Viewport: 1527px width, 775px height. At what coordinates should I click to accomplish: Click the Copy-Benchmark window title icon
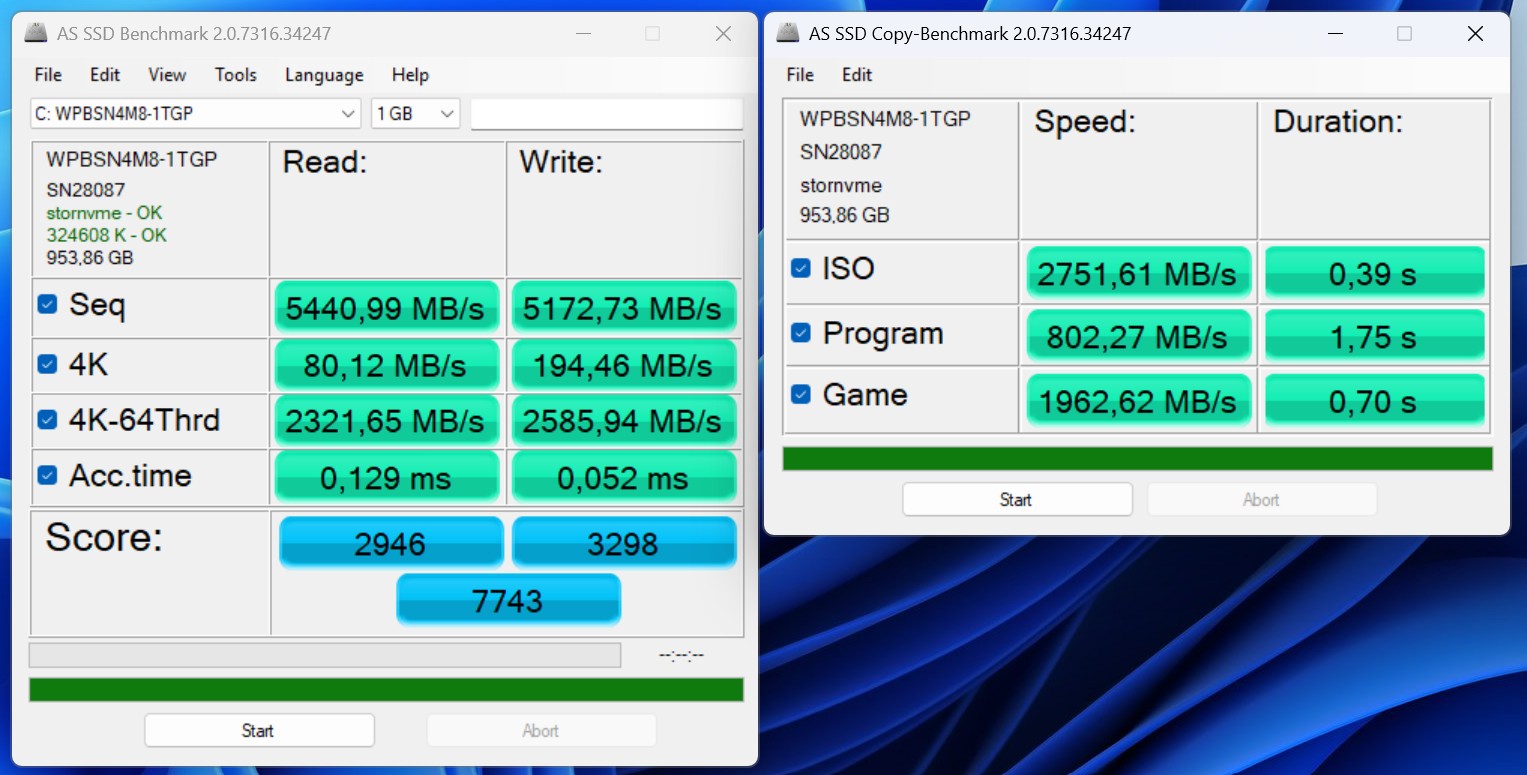coord(788,33)
